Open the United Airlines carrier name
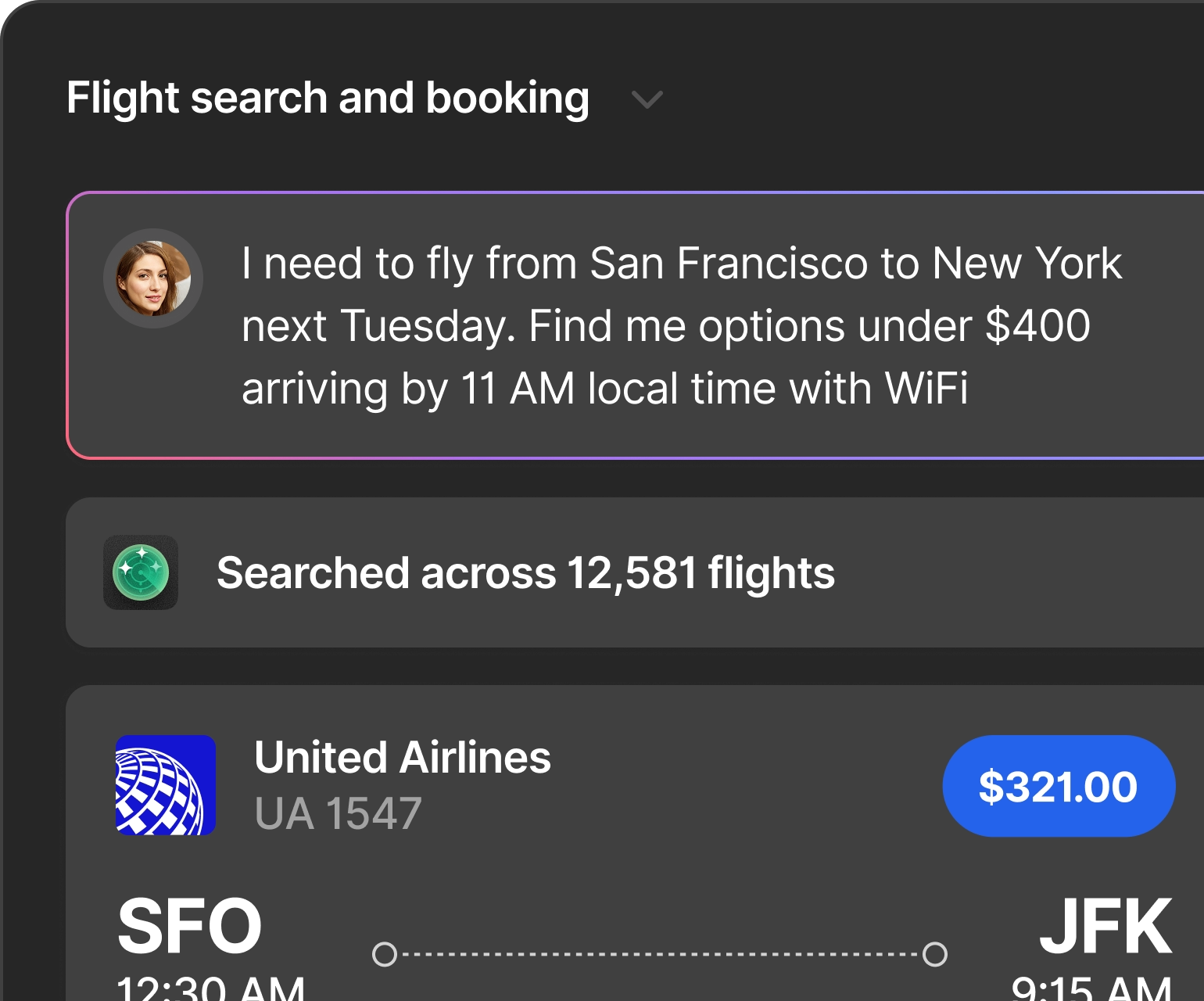Image resolution: width=1204 pixels, height=1001 pixels. click(403, 757)
